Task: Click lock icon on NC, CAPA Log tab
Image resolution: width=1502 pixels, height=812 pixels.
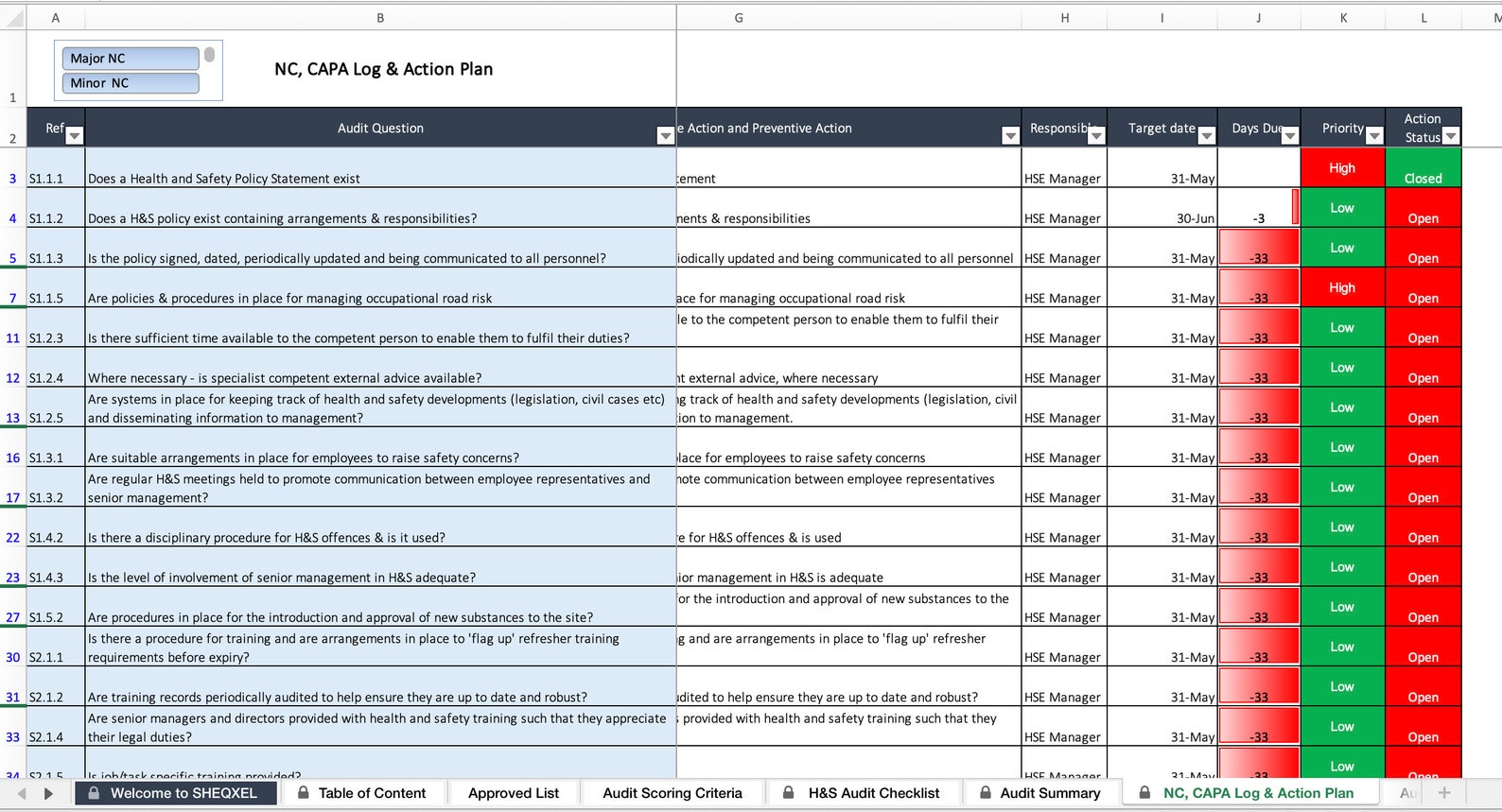Action: point(1145,792)
